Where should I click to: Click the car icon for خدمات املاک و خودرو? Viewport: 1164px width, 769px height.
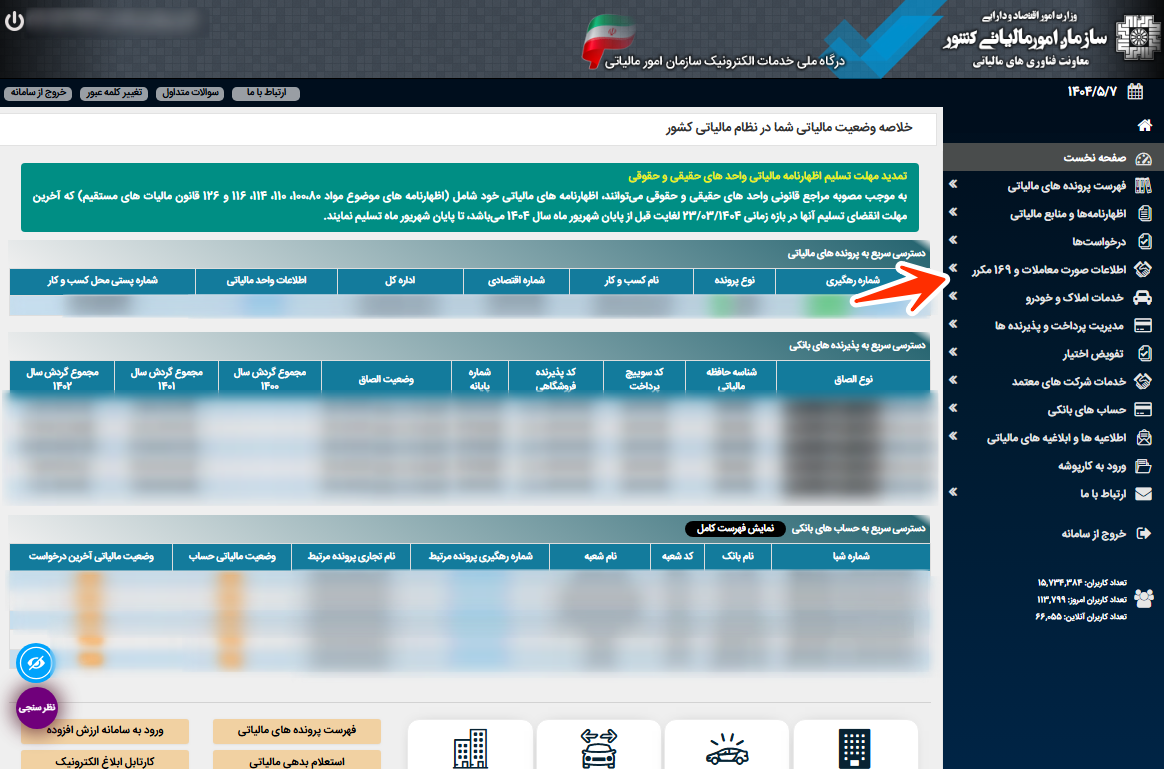pos(1143,297)
